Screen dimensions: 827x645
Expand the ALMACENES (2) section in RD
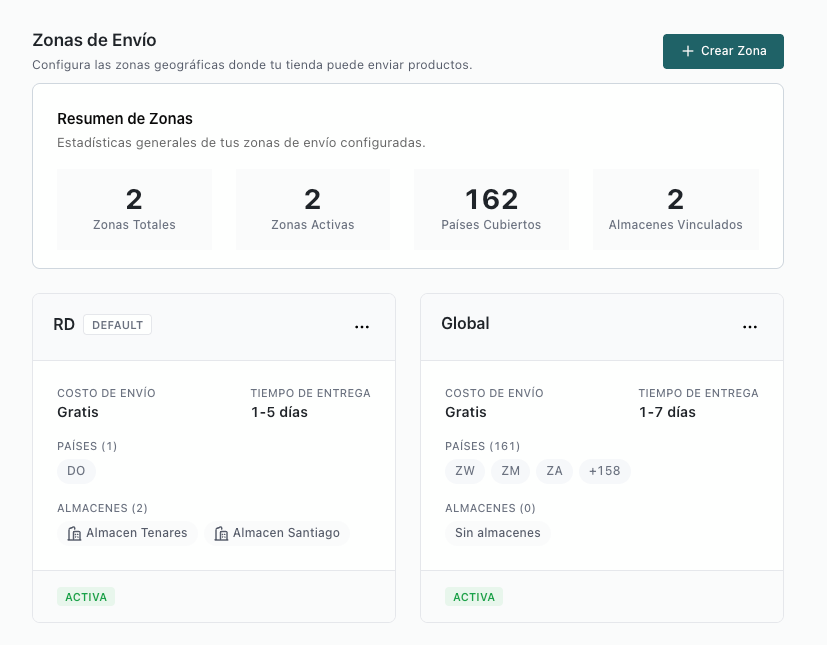point(102,508)
